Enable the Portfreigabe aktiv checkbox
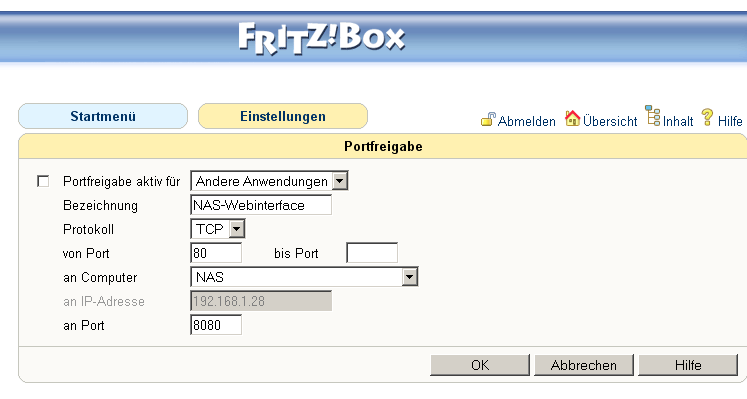747x399 pixels. tap(43, 181)
